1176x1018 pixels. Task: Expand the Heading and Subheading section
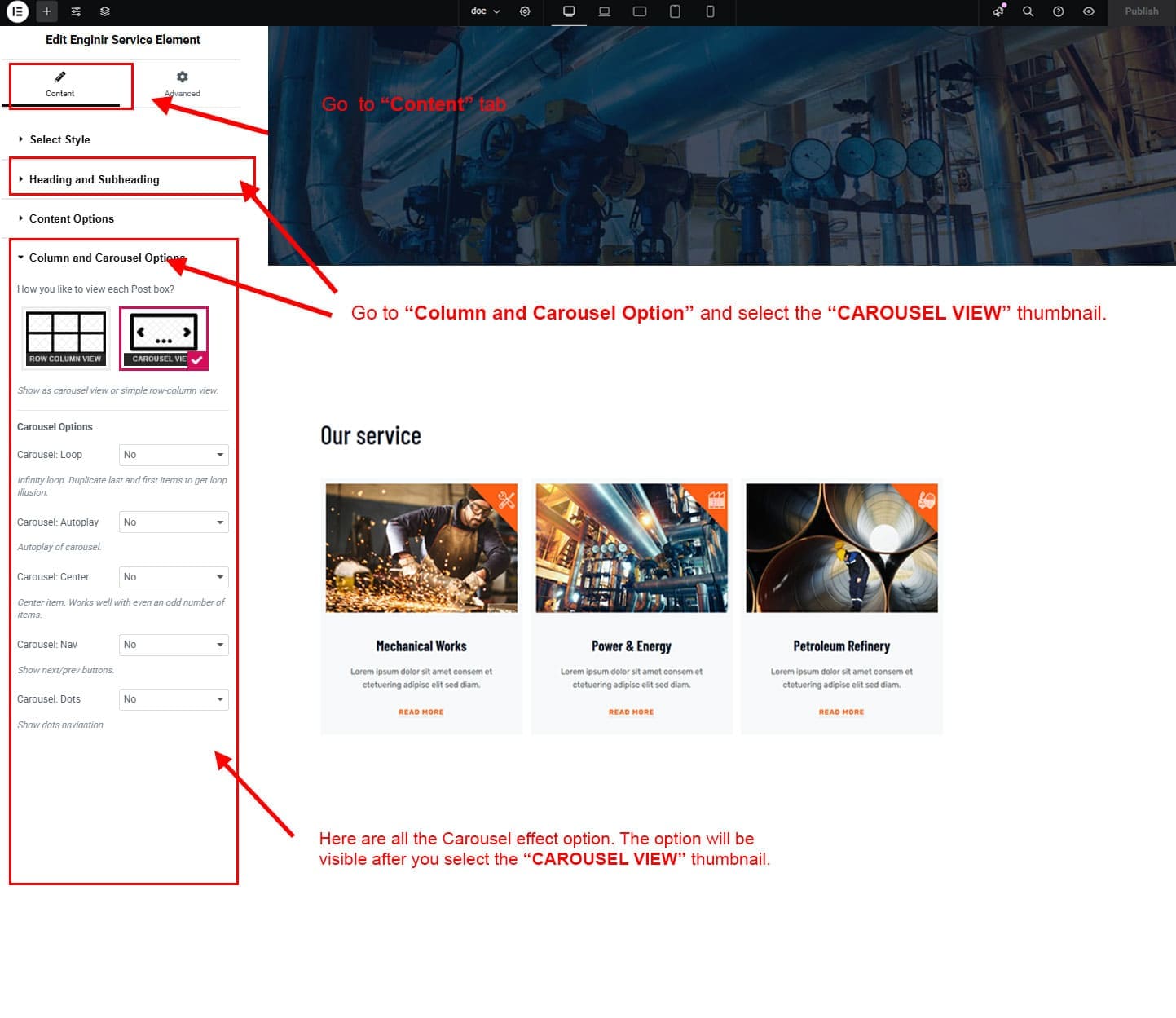pyautogui.click(x=94, y=179)
